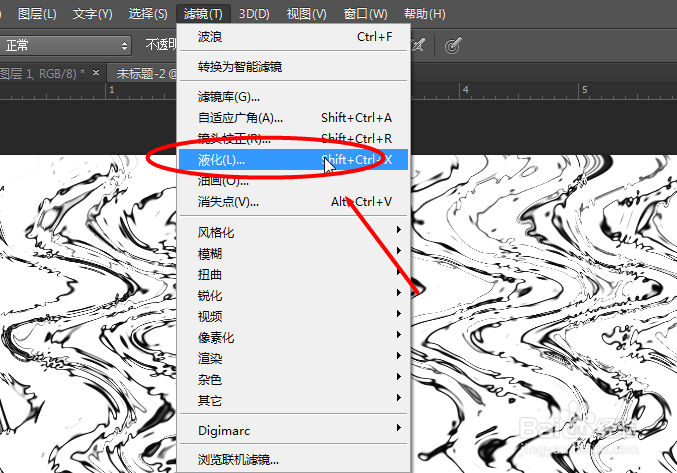This screenshot has width=677, height=473.
Task: Open the 窗口(W) menu
Action: pyautogui.click(x=365, y=14)
